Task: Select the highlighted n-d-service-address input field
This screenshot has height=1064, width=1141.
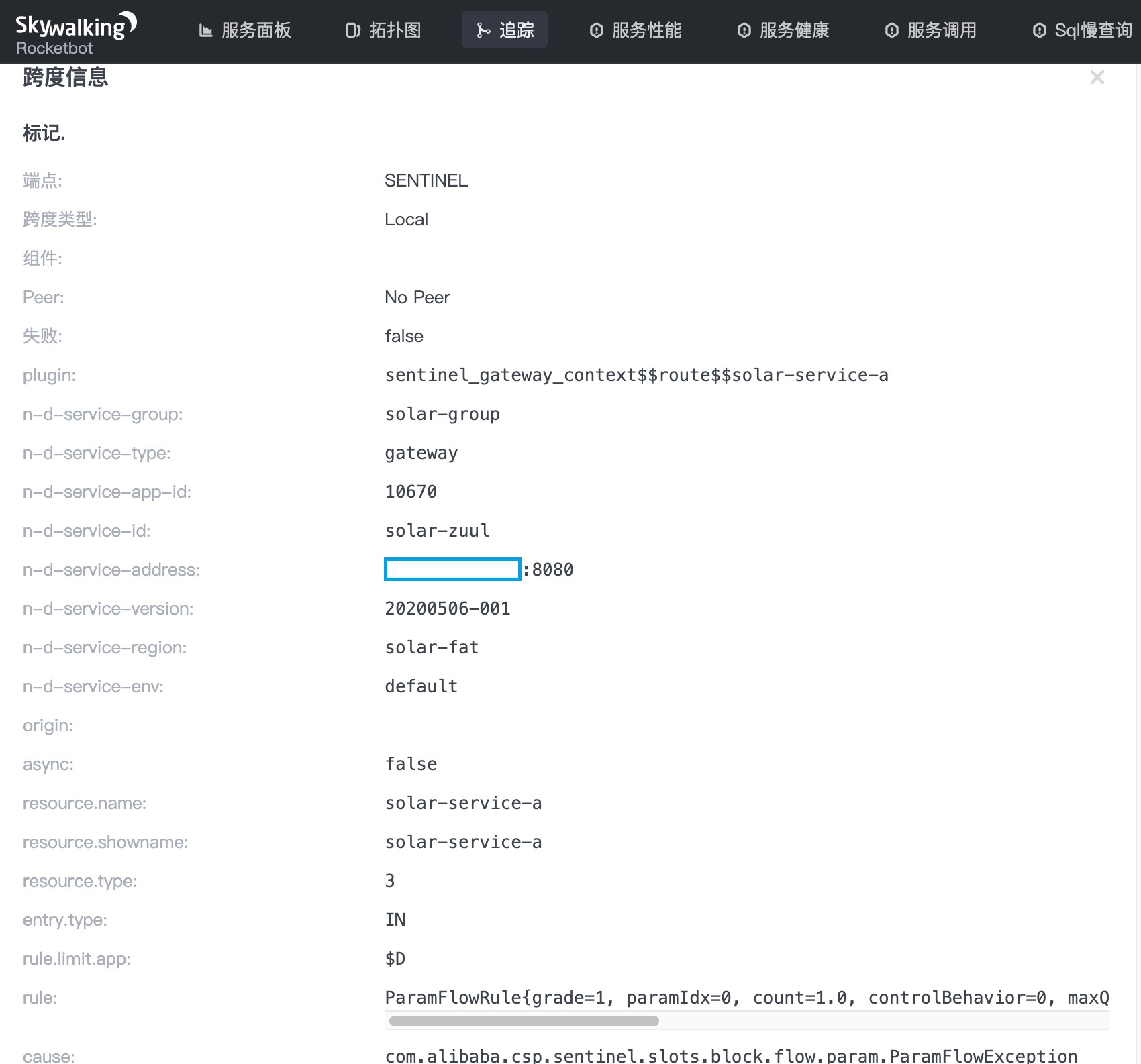Action: coord(451,570)
